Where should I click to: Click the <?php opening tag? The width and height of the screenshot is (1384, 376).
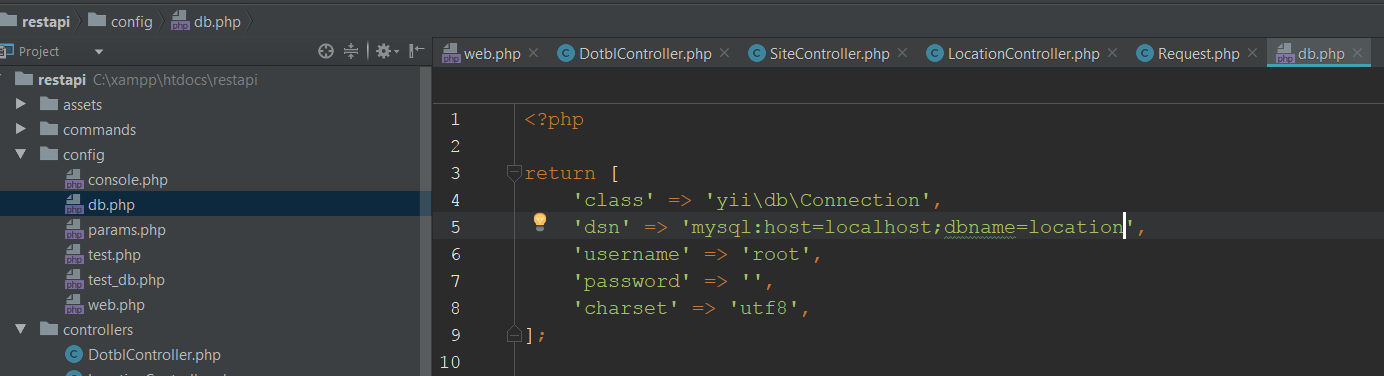coord(554,119)
